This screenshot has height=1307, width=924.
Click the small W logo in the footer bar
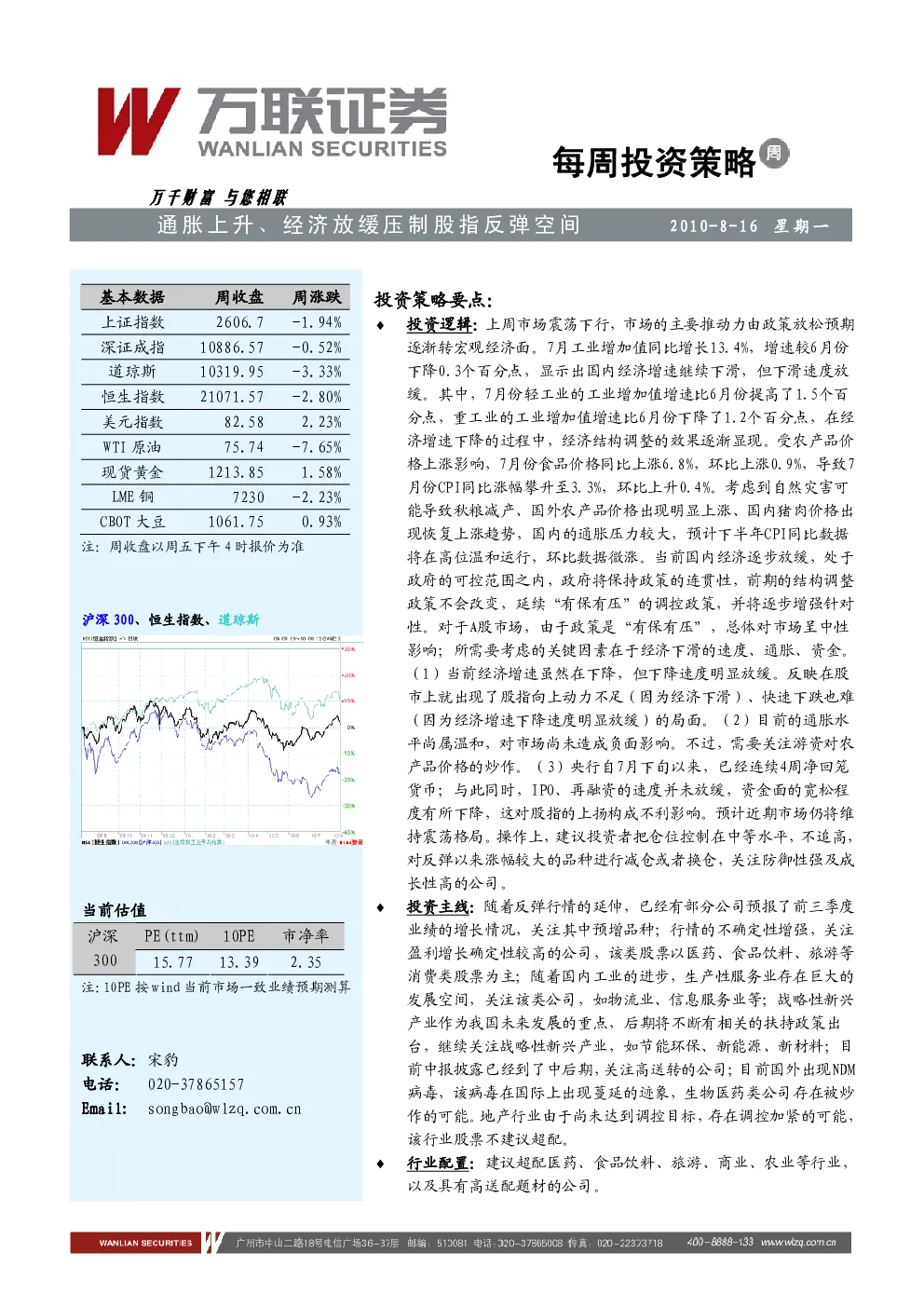[x=212, y=1242]
